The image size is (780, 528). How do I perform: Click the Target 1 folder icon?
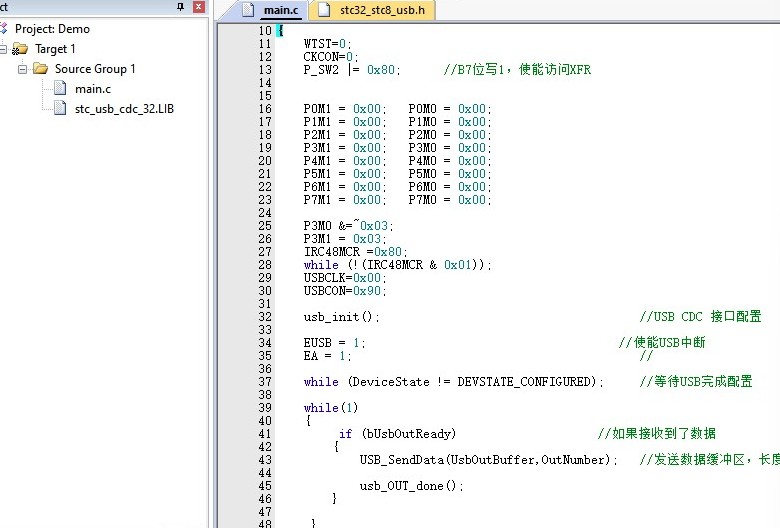20,49
